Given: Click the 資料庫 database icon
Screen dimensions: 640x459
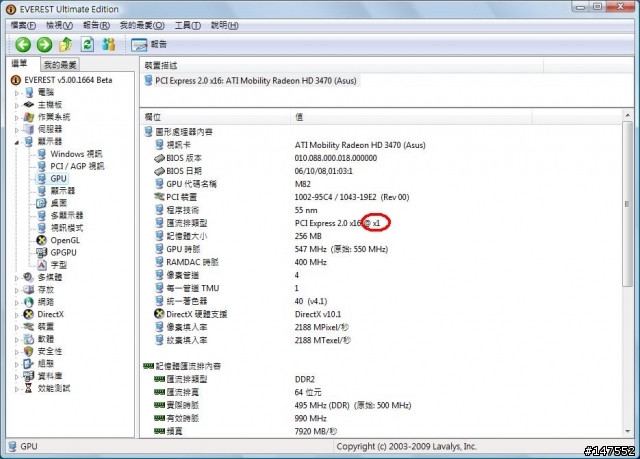Looking at the screenshot, I should click(x=28, y=375).
